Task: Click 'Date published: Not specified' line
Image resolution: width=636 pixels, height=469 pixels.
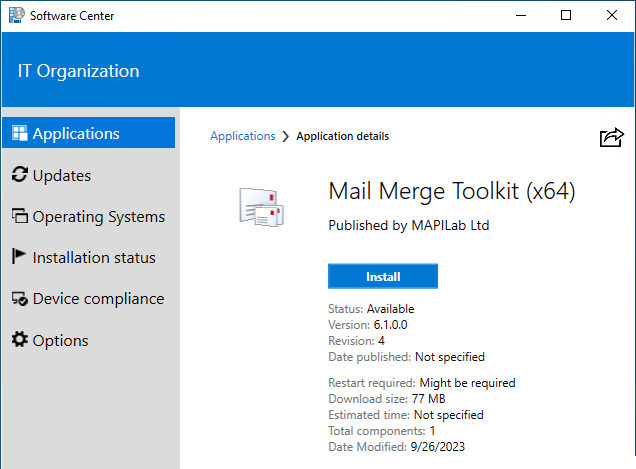Action: tap(406, 357)
